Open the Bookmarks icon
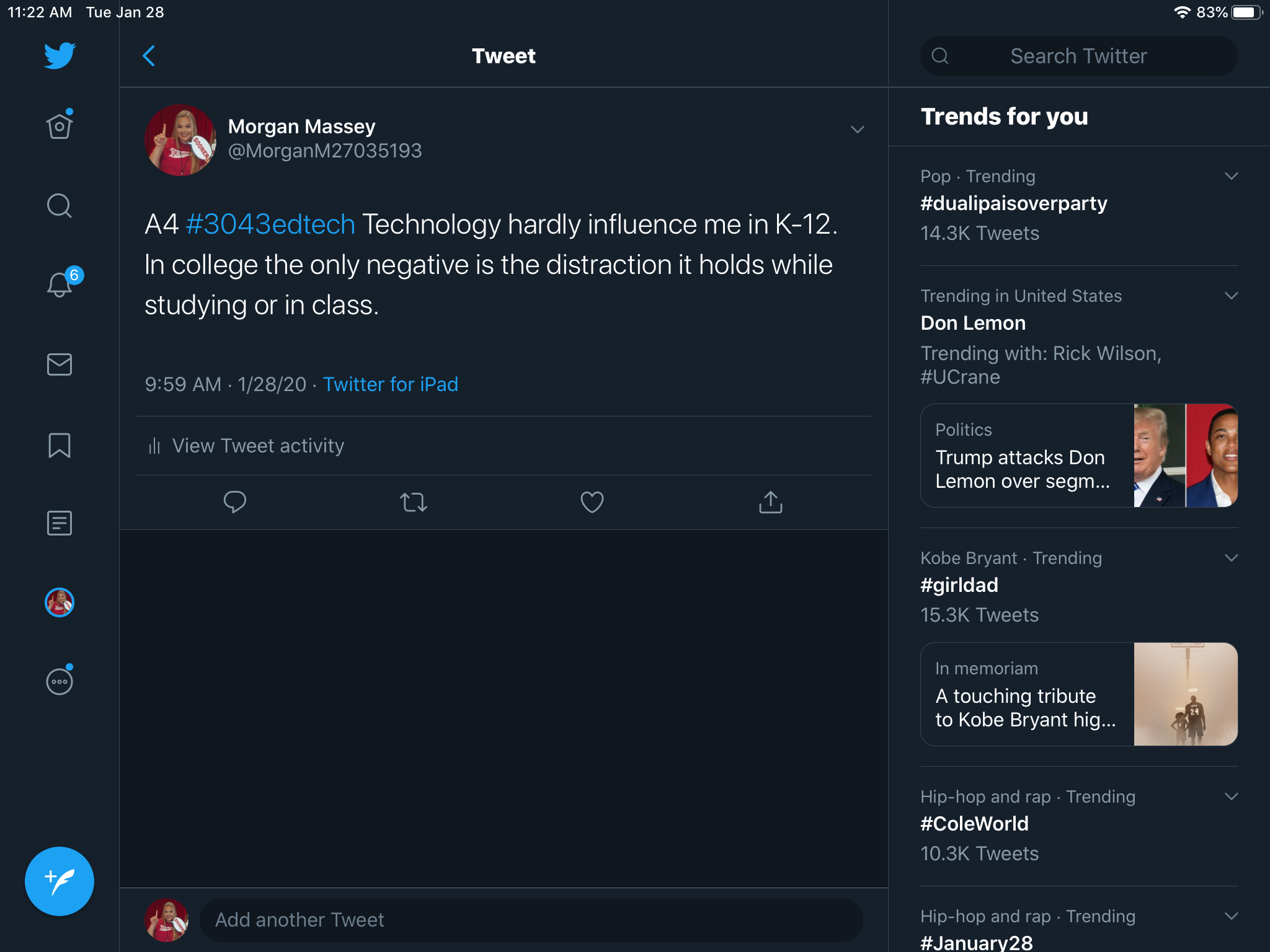Image resolution: width=1270 pixels, height=952 pixels. pyautogui.click(x=60, y=445)
